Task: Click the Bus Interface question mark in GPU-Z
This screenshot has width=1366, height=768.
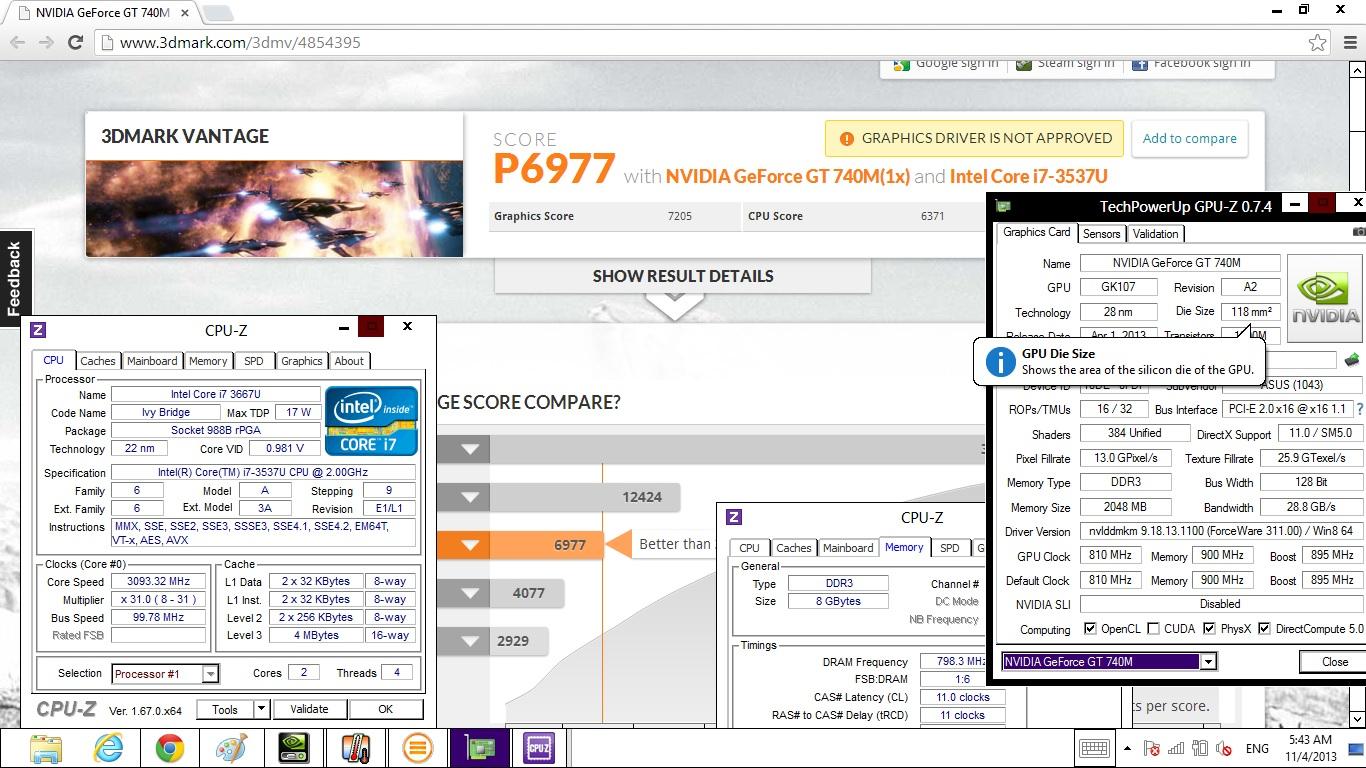Action: pyautogui.click(x=1359, y=409)
